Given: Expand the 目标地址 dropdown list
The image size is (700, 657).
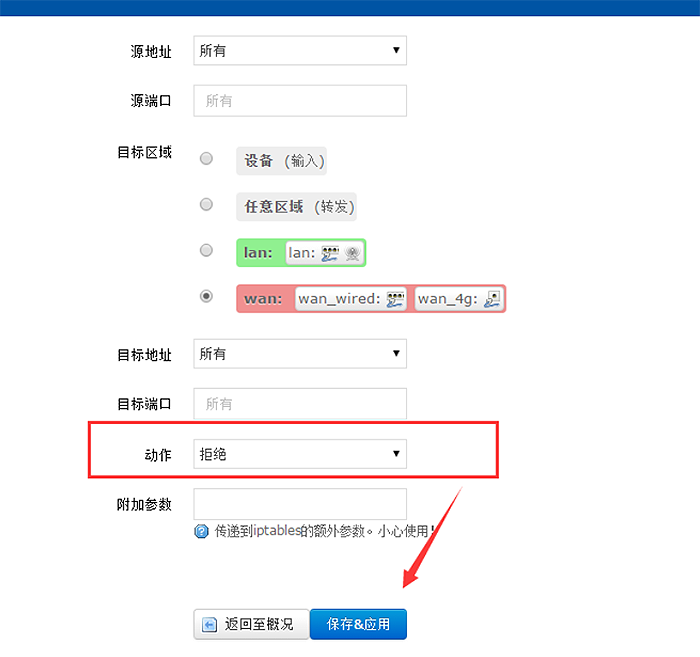Looking at the screenshot, I should [300, 354].
